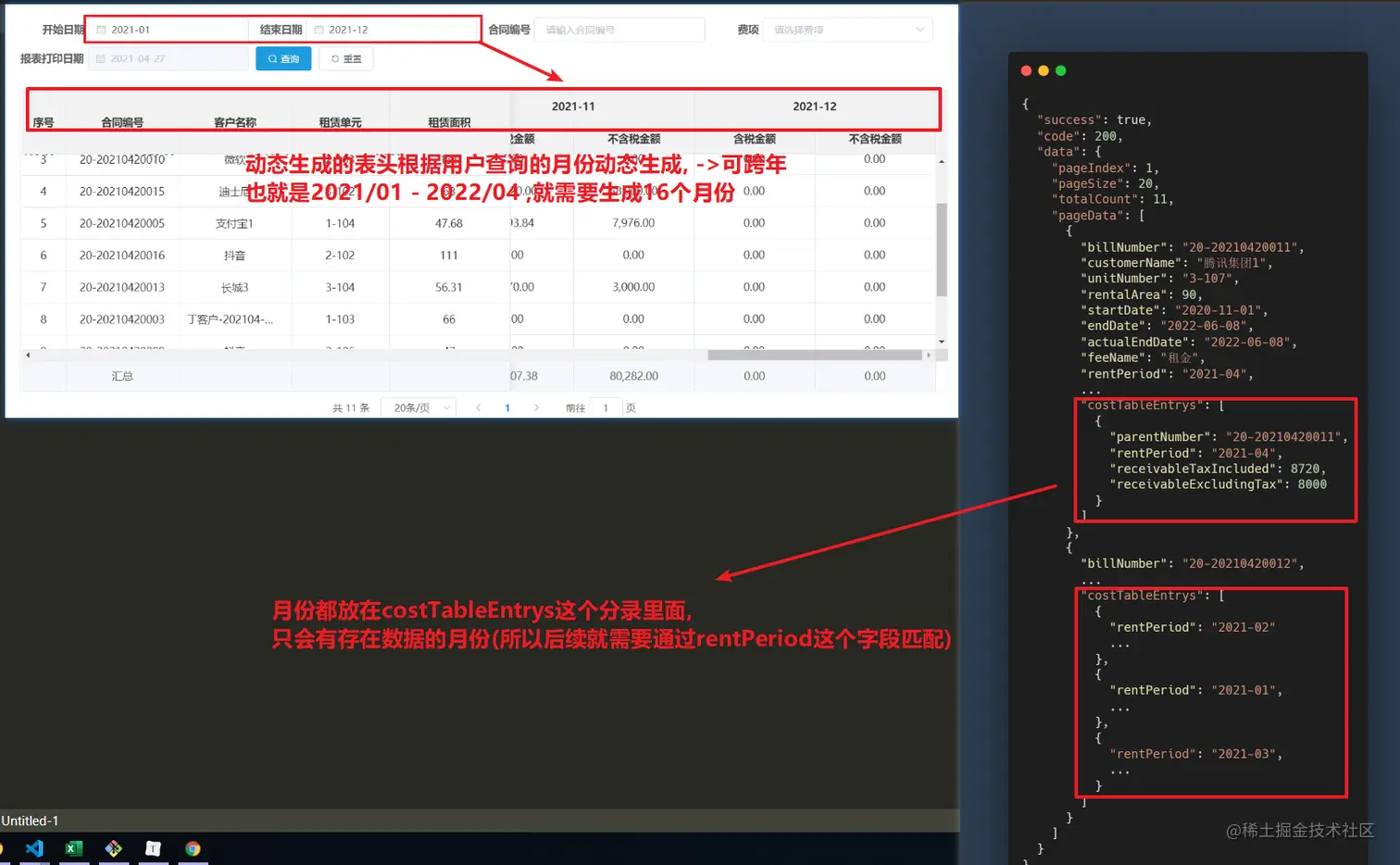Click contract number 20-20210420013

point(122,287)
